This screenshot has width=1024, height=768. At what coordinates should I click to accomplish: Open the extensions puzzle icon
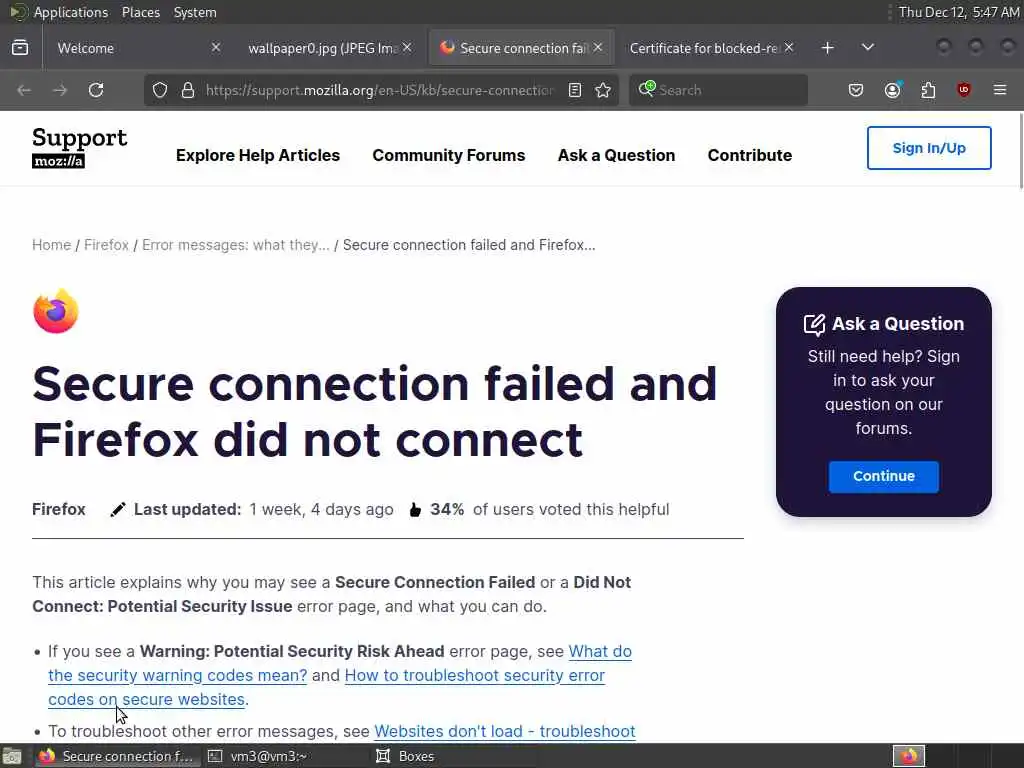click(928, 90)
